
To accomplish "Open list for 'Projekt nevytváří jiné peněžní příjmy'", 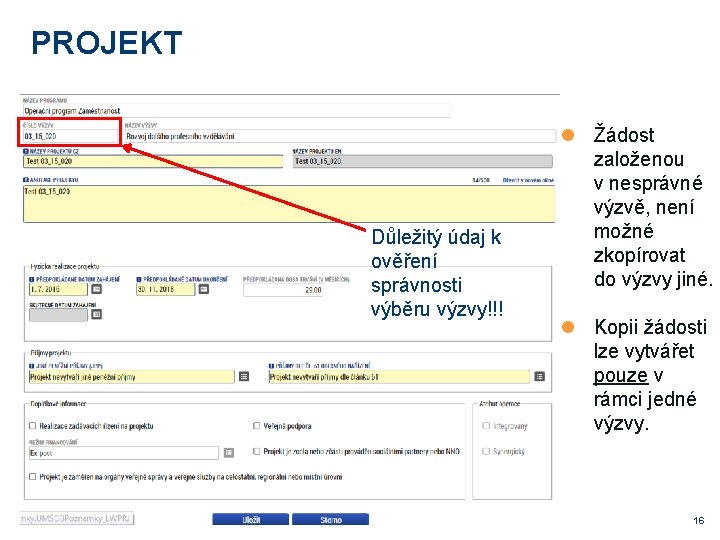I will tap(244, 377).
